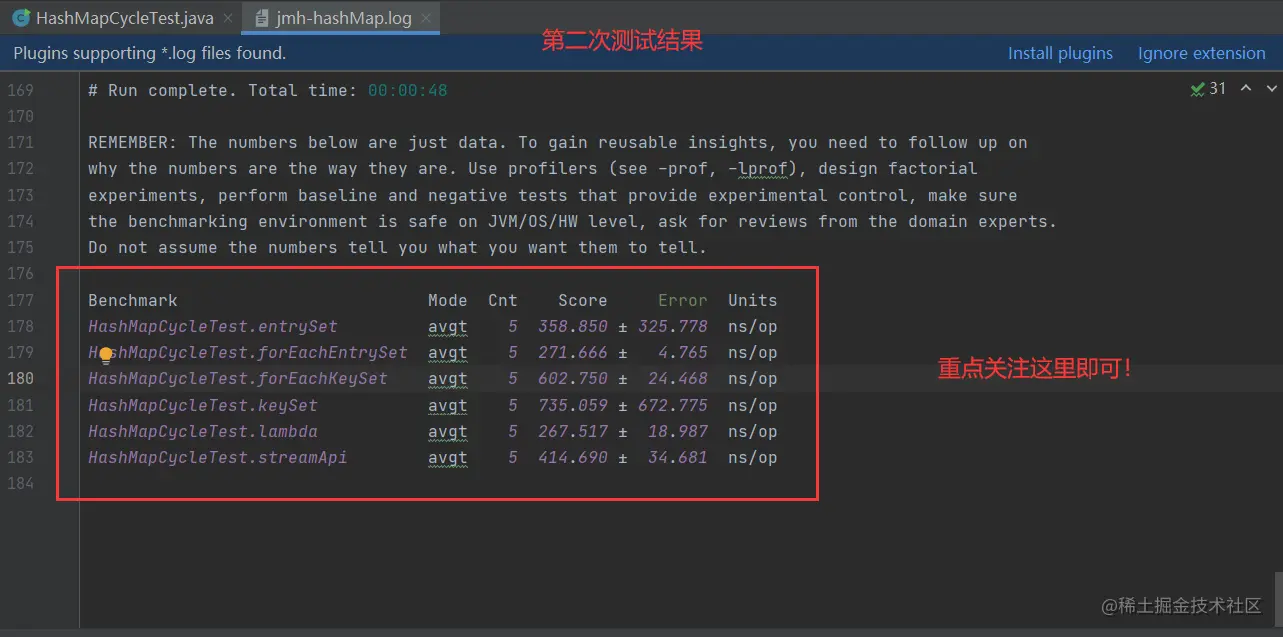Click the keySet error value 672.775
The height and width of the screenshot is (637, 1283).
click(x=673, y=405)
